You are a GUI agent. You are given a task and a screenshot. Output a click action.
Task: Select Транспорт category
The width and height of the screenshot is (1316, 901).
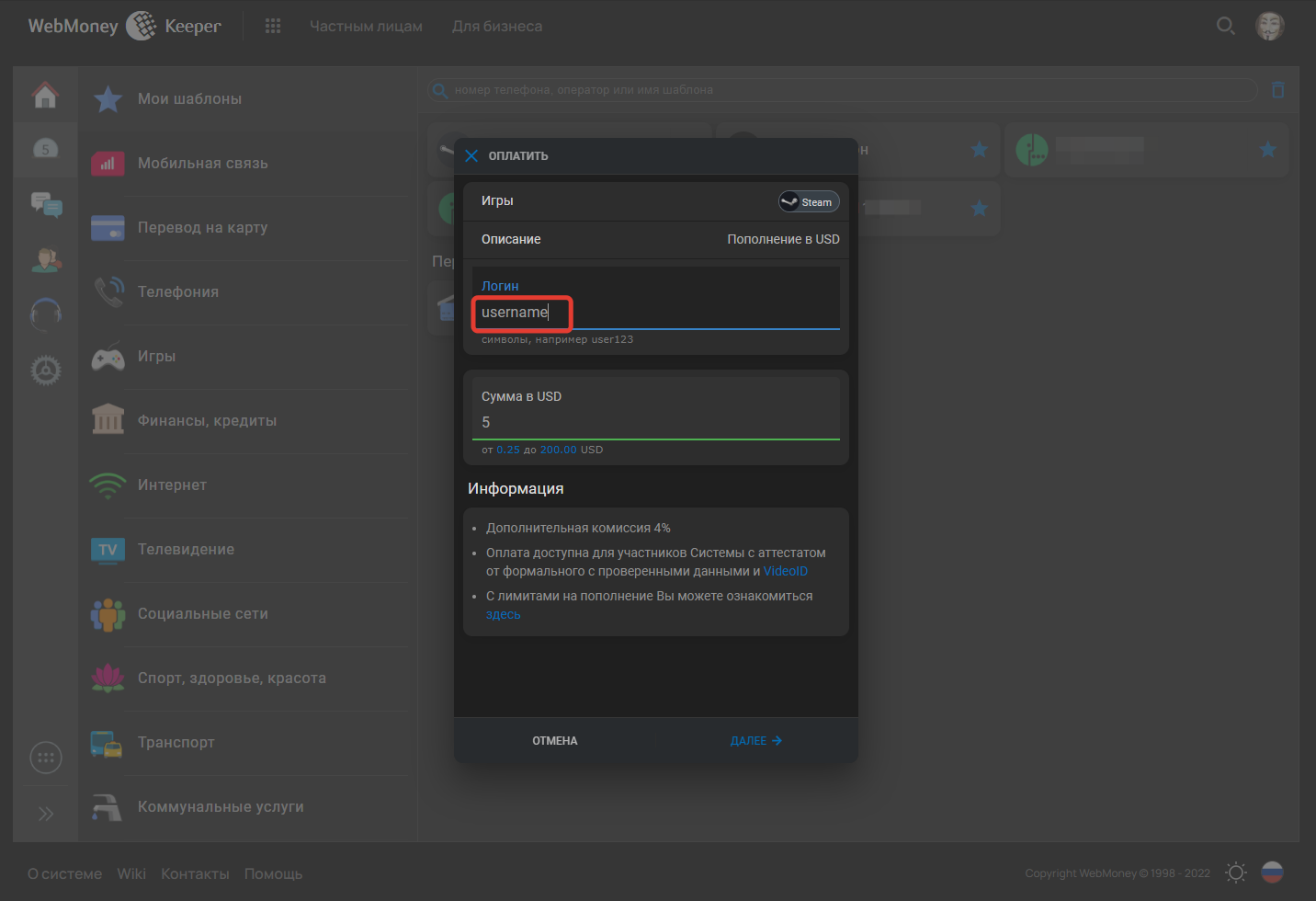click(248, 743)
